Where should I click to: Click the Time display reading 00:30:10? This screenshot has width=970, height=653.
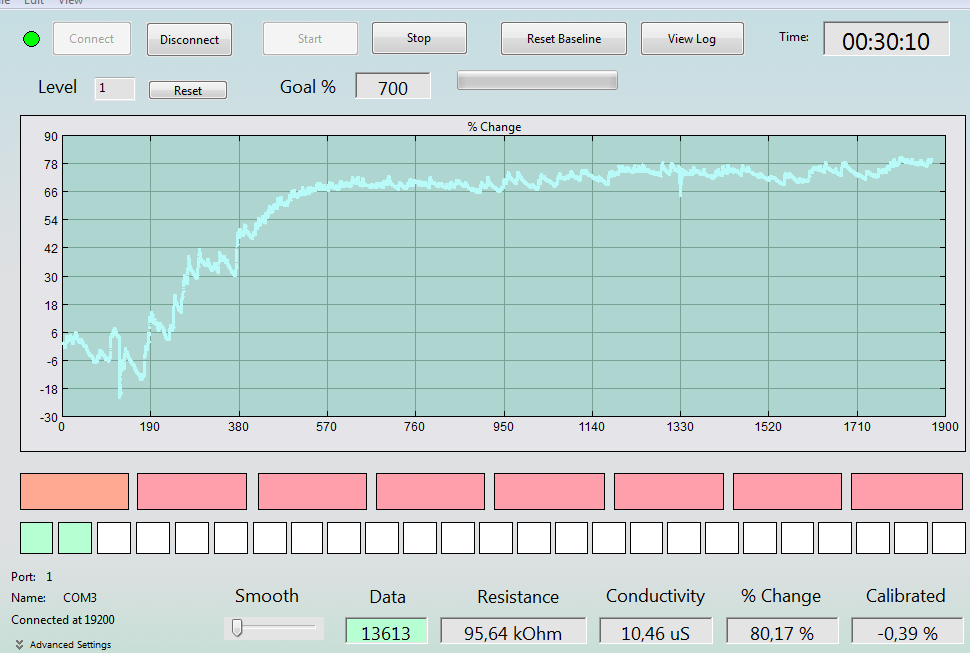pos(886,39)
